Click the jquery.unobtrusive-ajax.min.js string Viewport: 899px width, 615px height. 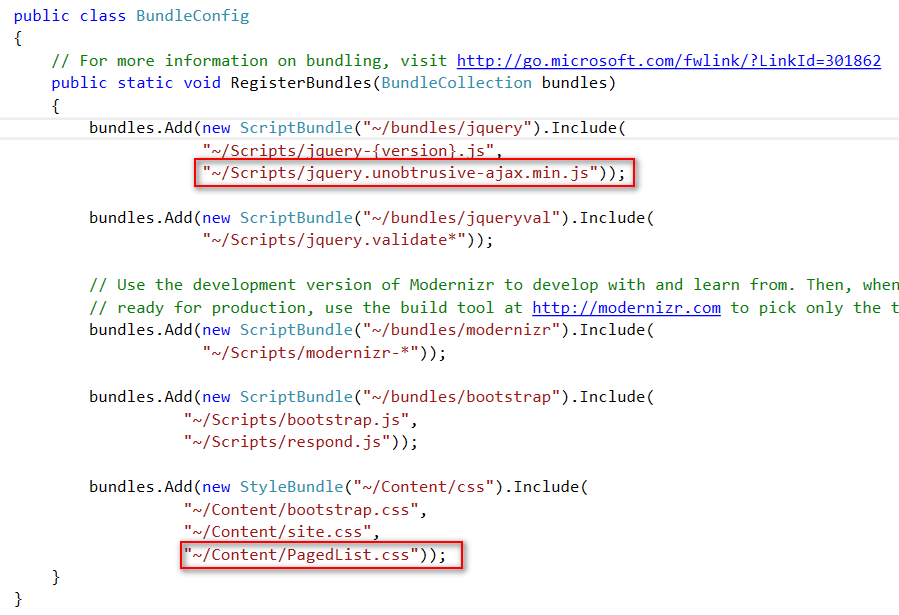[400, 173]
